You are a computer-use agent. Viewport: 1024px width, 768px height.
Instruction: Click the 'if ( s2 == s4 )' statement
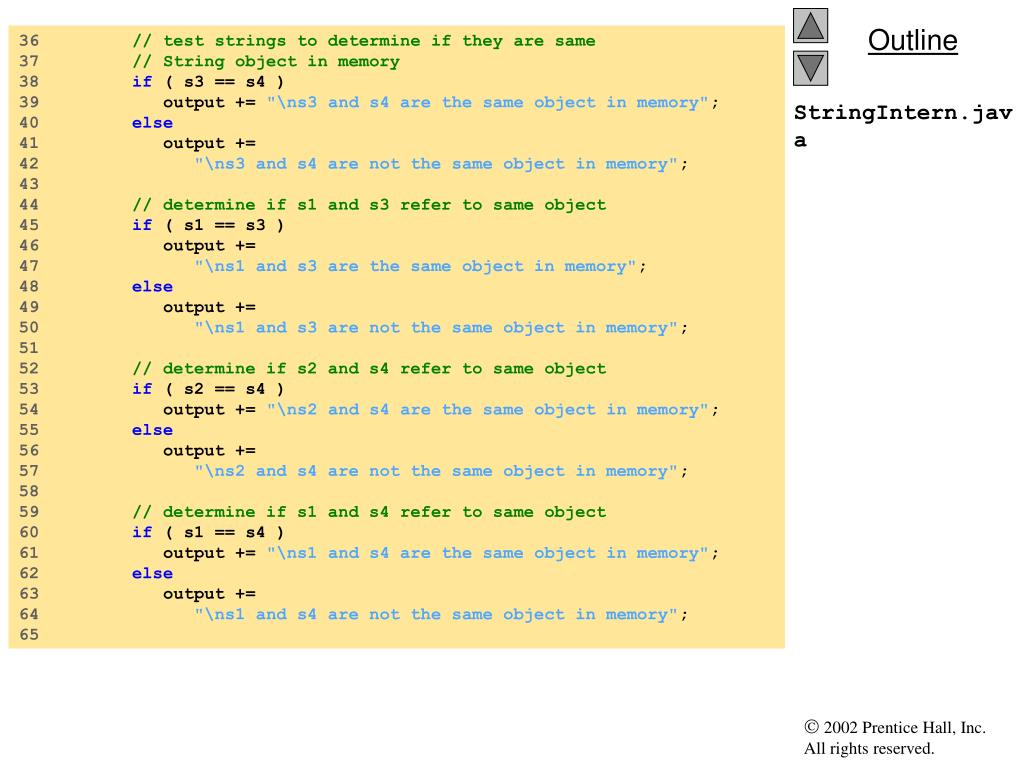pyautogui.click(x=208, y=389)
